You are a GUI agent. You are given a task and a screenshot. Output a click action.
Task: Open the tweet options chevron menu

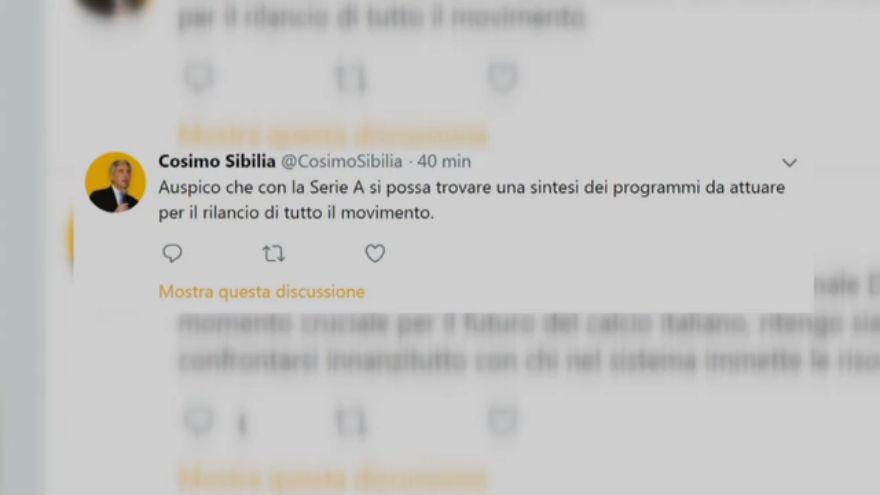point(789,163)
